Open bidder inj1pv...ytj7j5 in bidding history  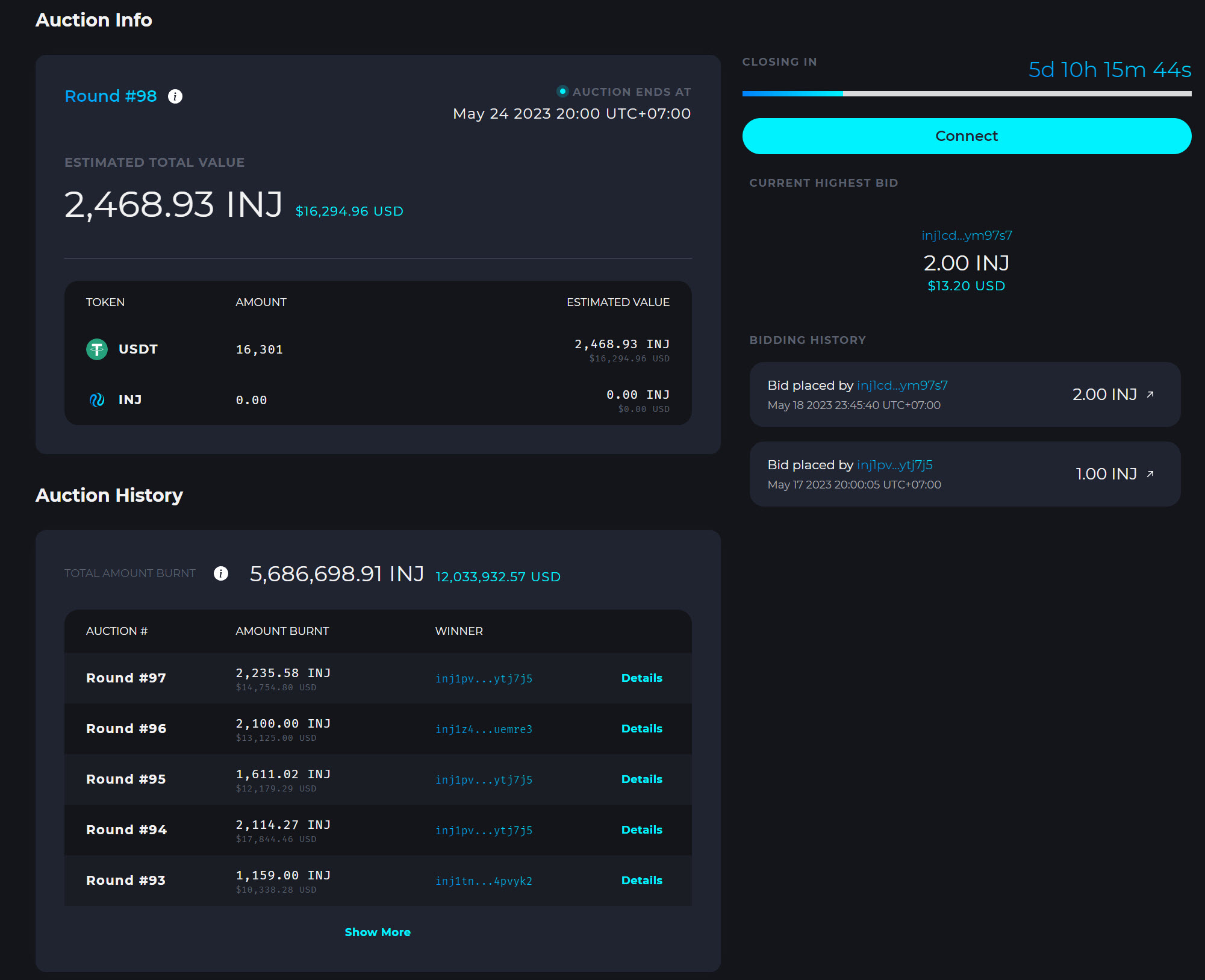894,465
